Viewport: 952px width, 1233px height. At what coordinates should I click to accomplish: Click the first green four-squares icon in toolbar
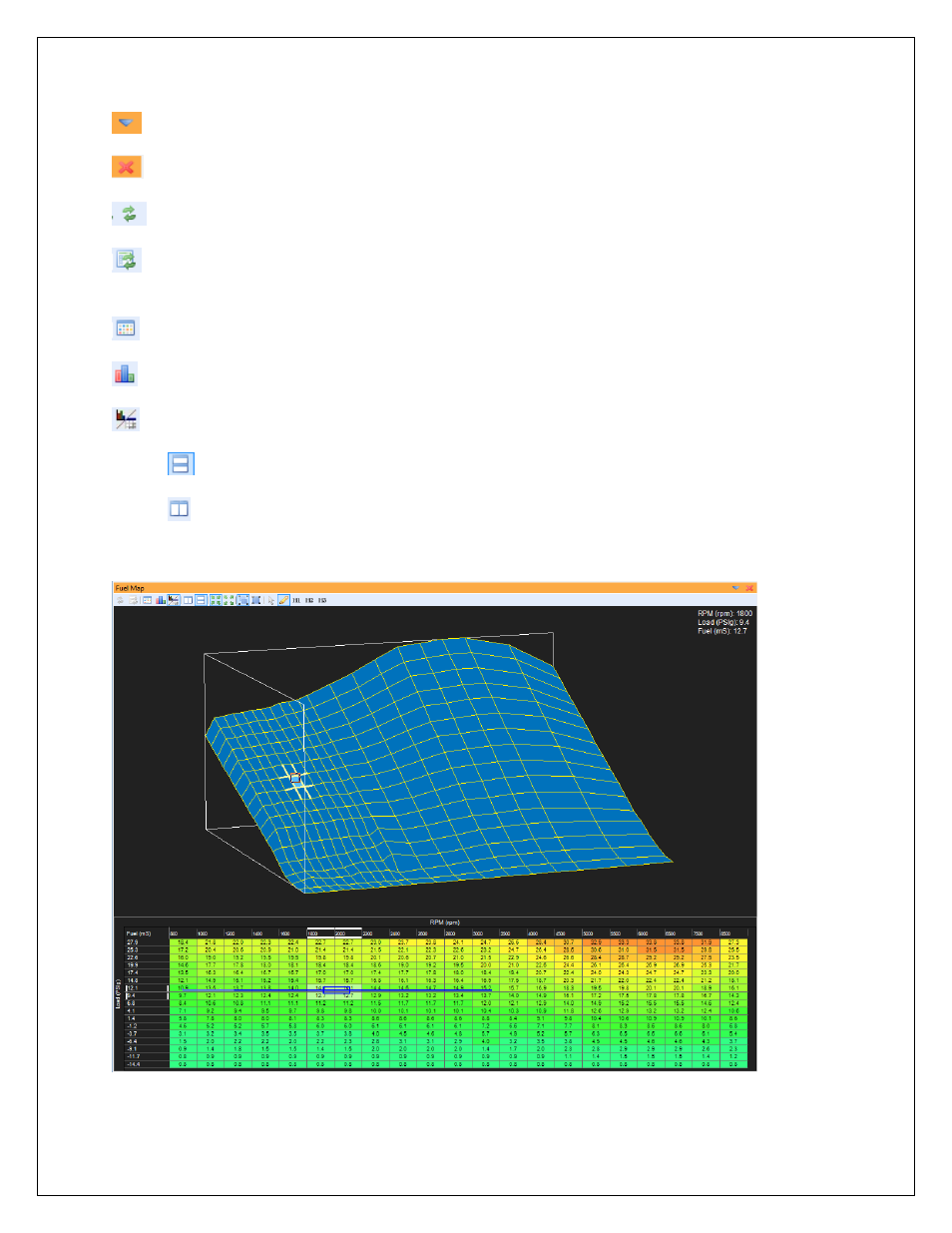pyautogui.click(x=216, y=600)
